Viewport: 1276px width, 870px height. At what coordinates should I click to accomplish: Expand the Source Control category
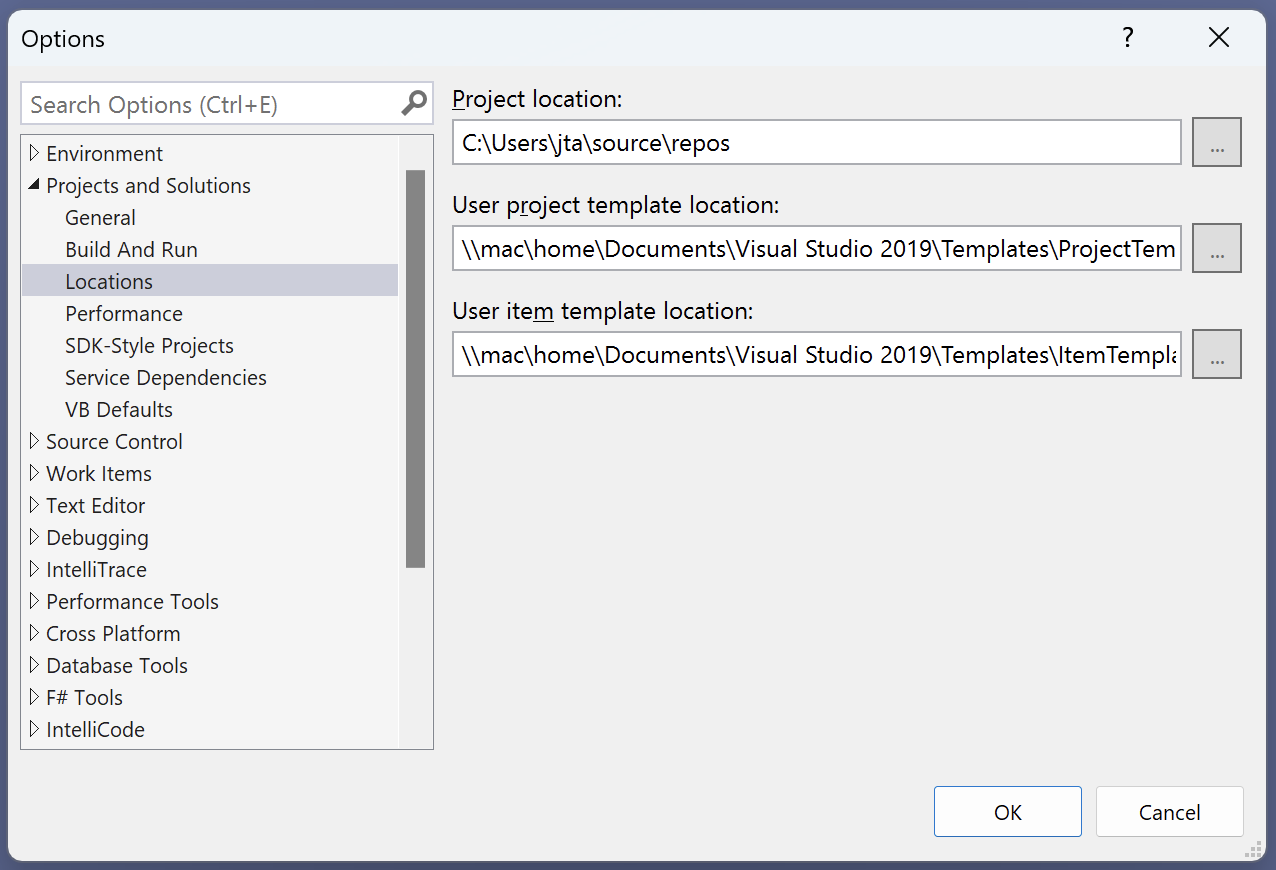pyautogui.click(x=33, y=441)
